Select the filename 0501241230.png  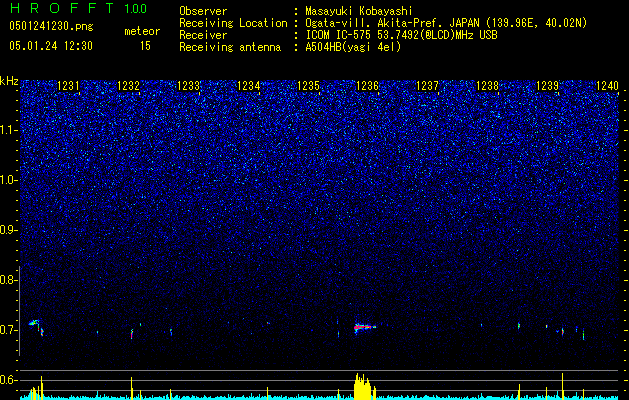coord(51,26)
